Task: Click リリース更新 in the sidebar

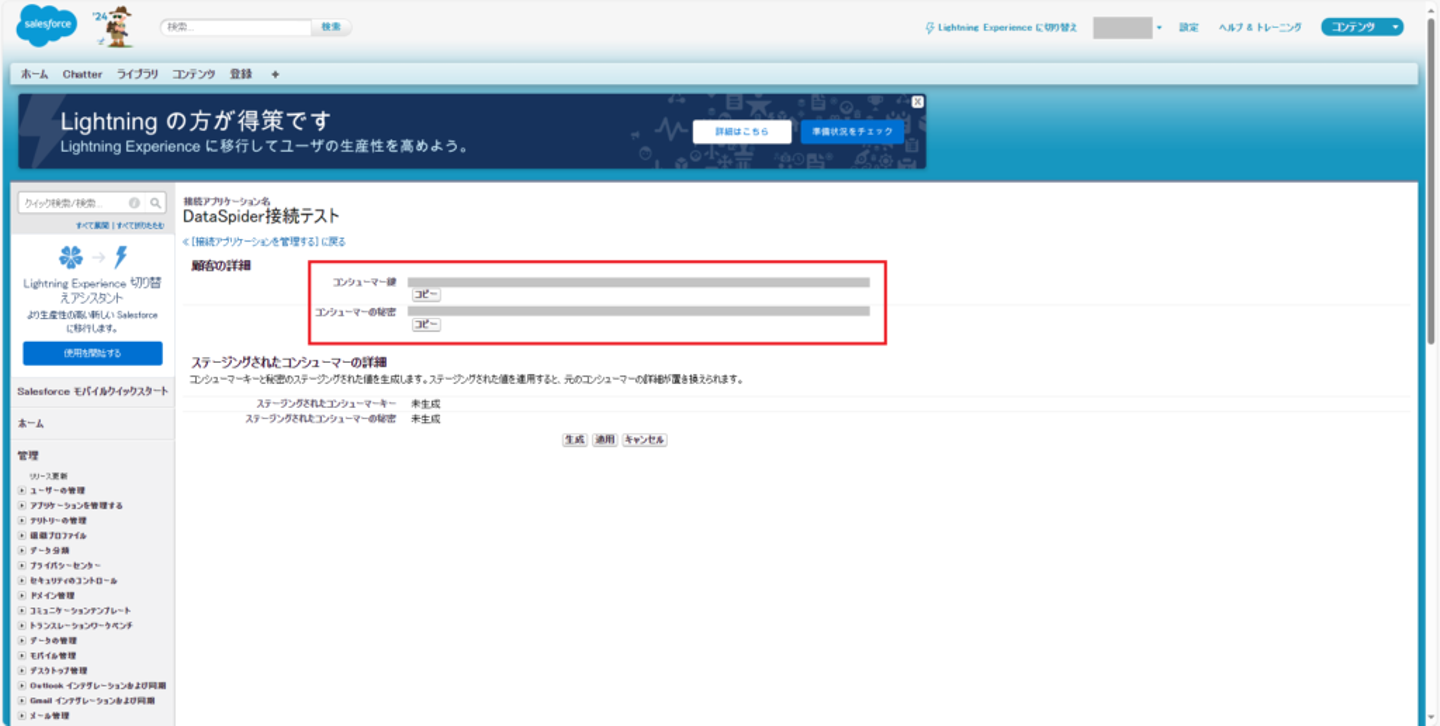Action: (x=49, y=476)
